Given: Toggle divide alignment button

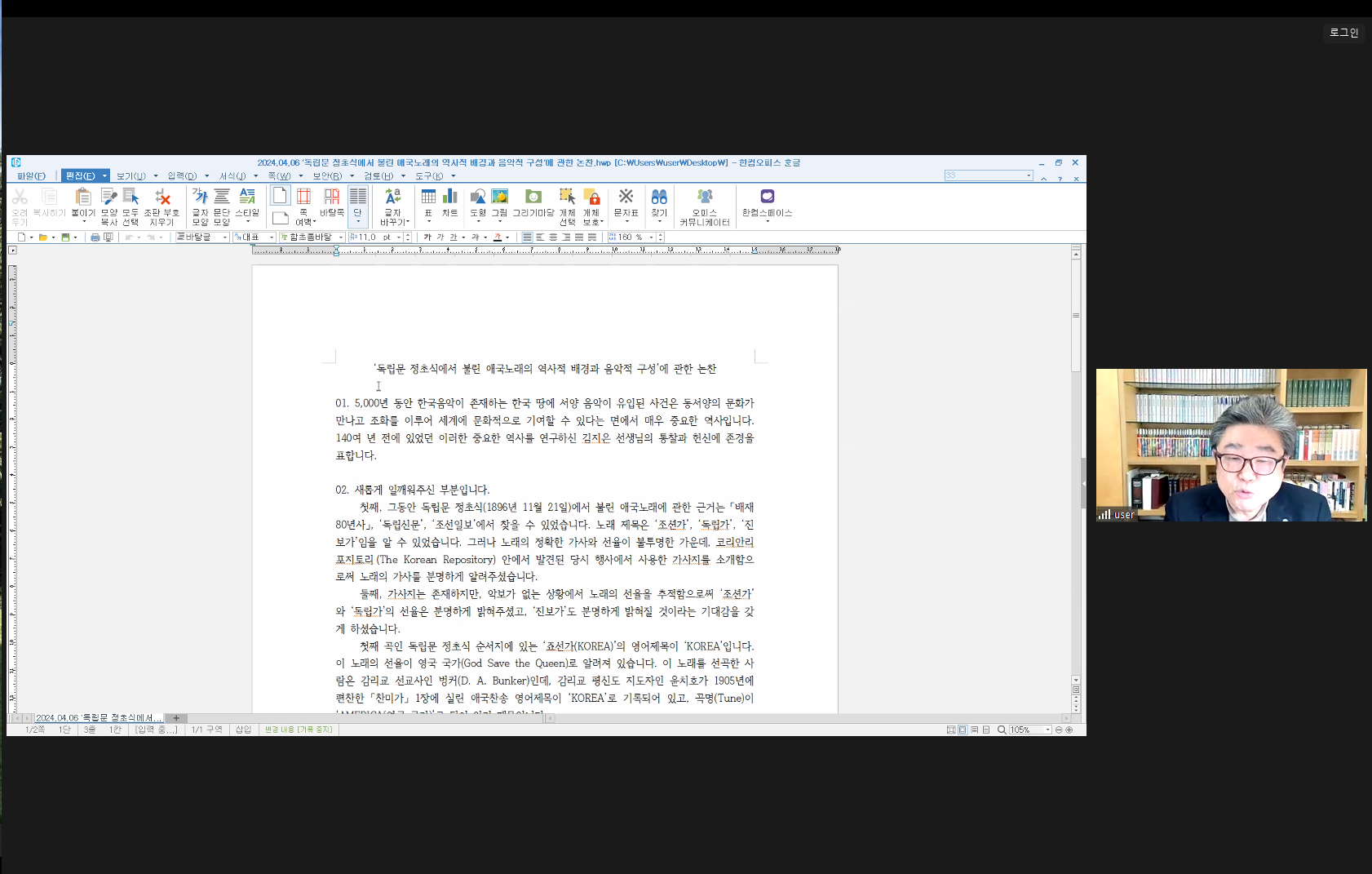Looking at the screenshot, I should [x=592, y=237].
